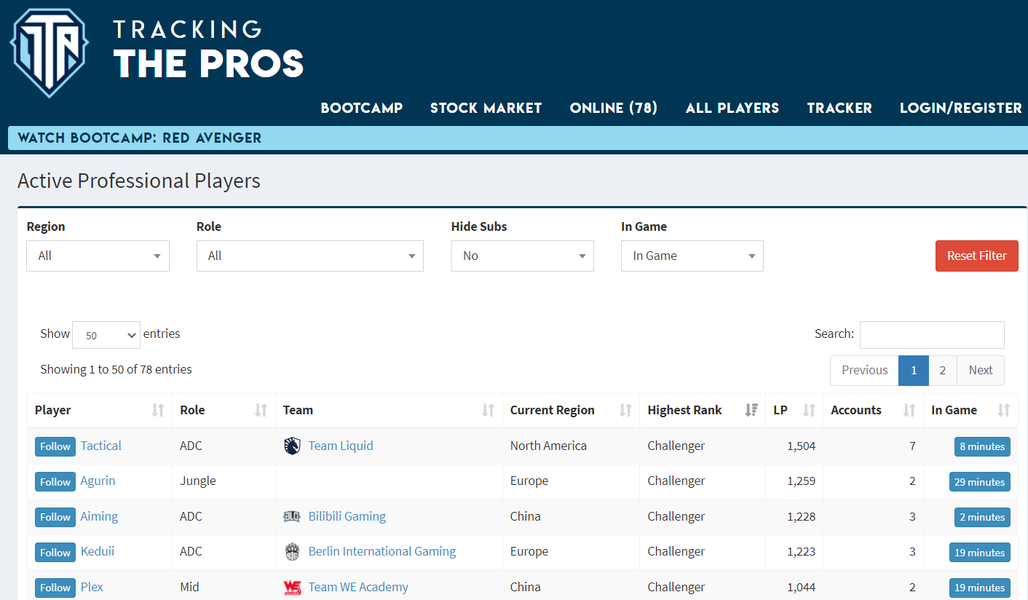The height and width of the screenshot is (600, 1028).
Task: Click Plex's 19 minutes in-game badge
Action: [x=979, y=588]
